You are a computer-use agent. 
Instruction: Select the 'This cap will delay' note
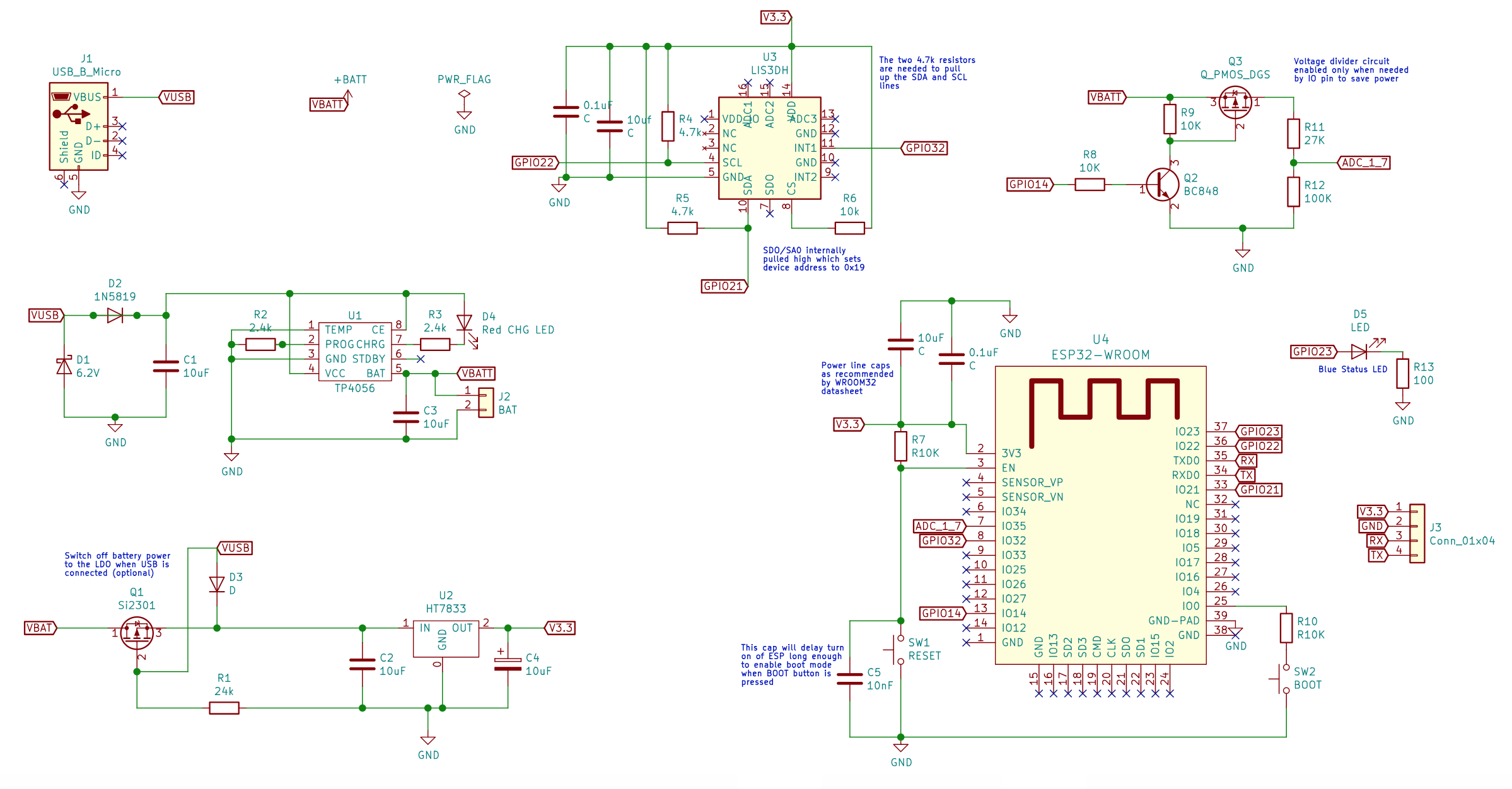point(792,665)
